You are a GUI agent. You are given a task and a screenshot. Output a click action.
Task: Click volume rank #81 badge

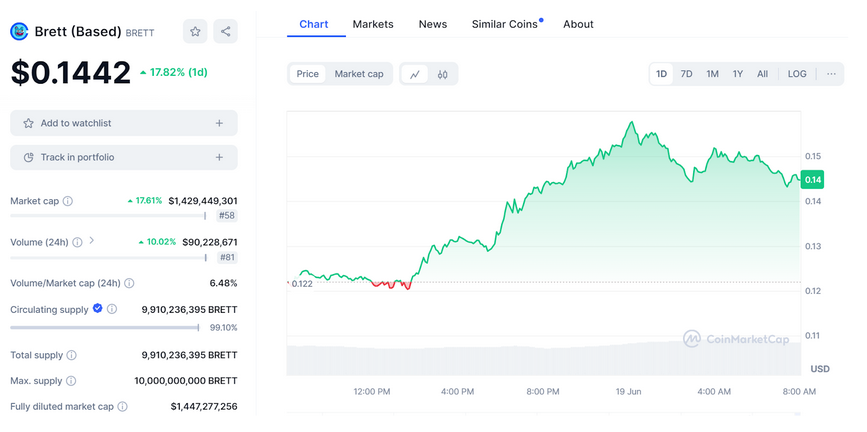point(227,257)
